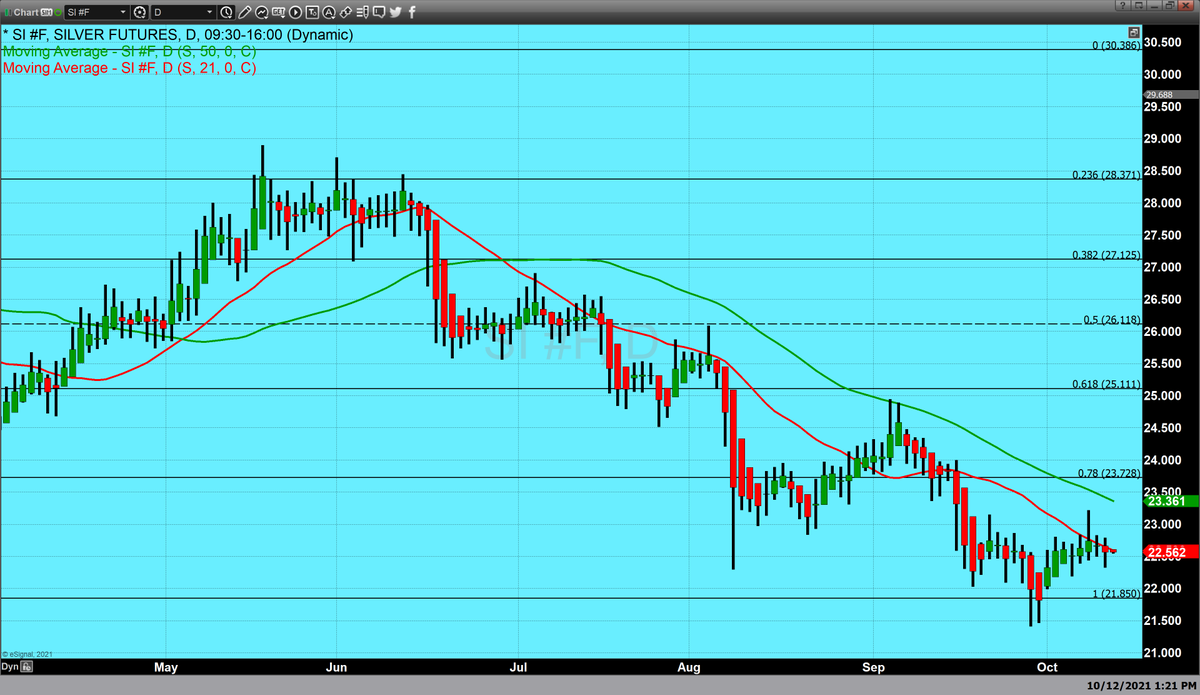This screenshot has width=1200, height=695.
Task: Click the play/replay icon
Action: point(296,12)
